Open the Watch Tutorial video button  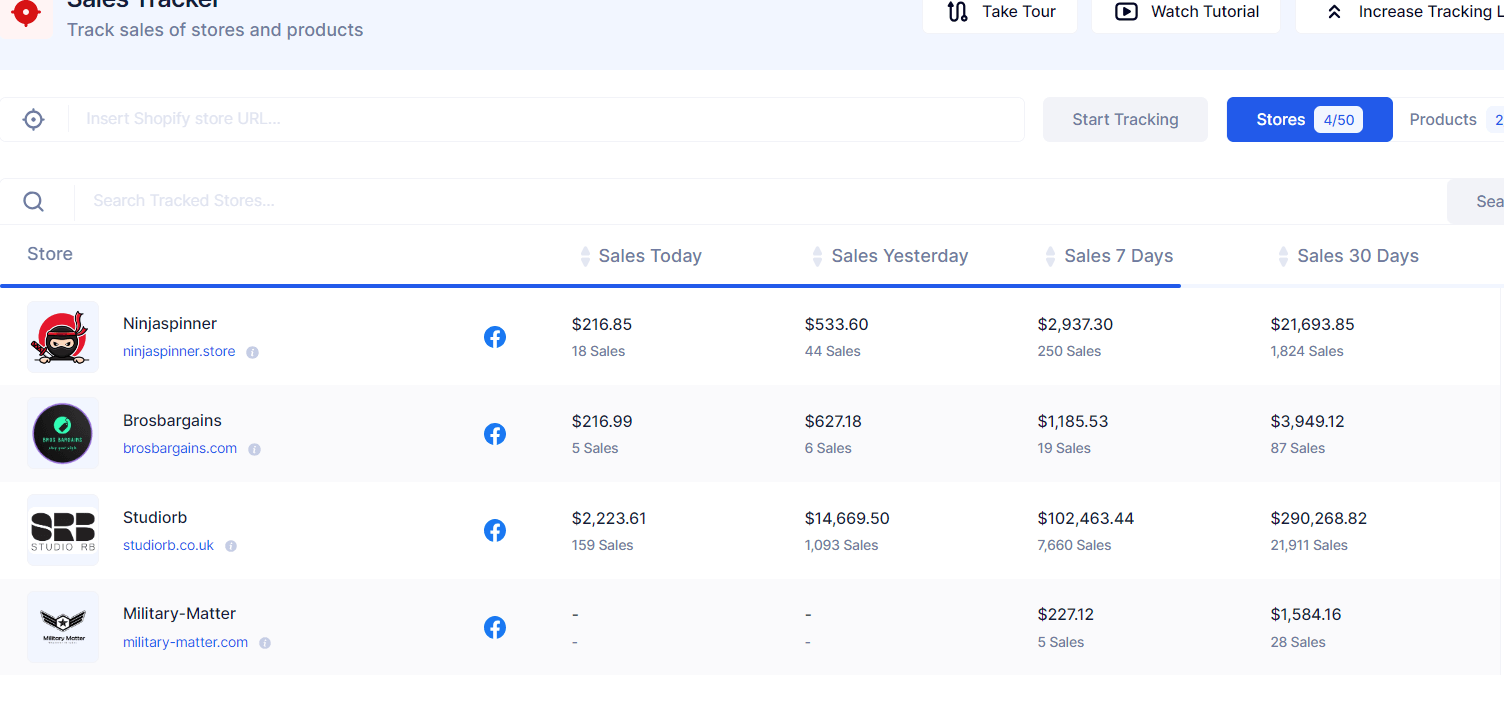click(1186, 12)
